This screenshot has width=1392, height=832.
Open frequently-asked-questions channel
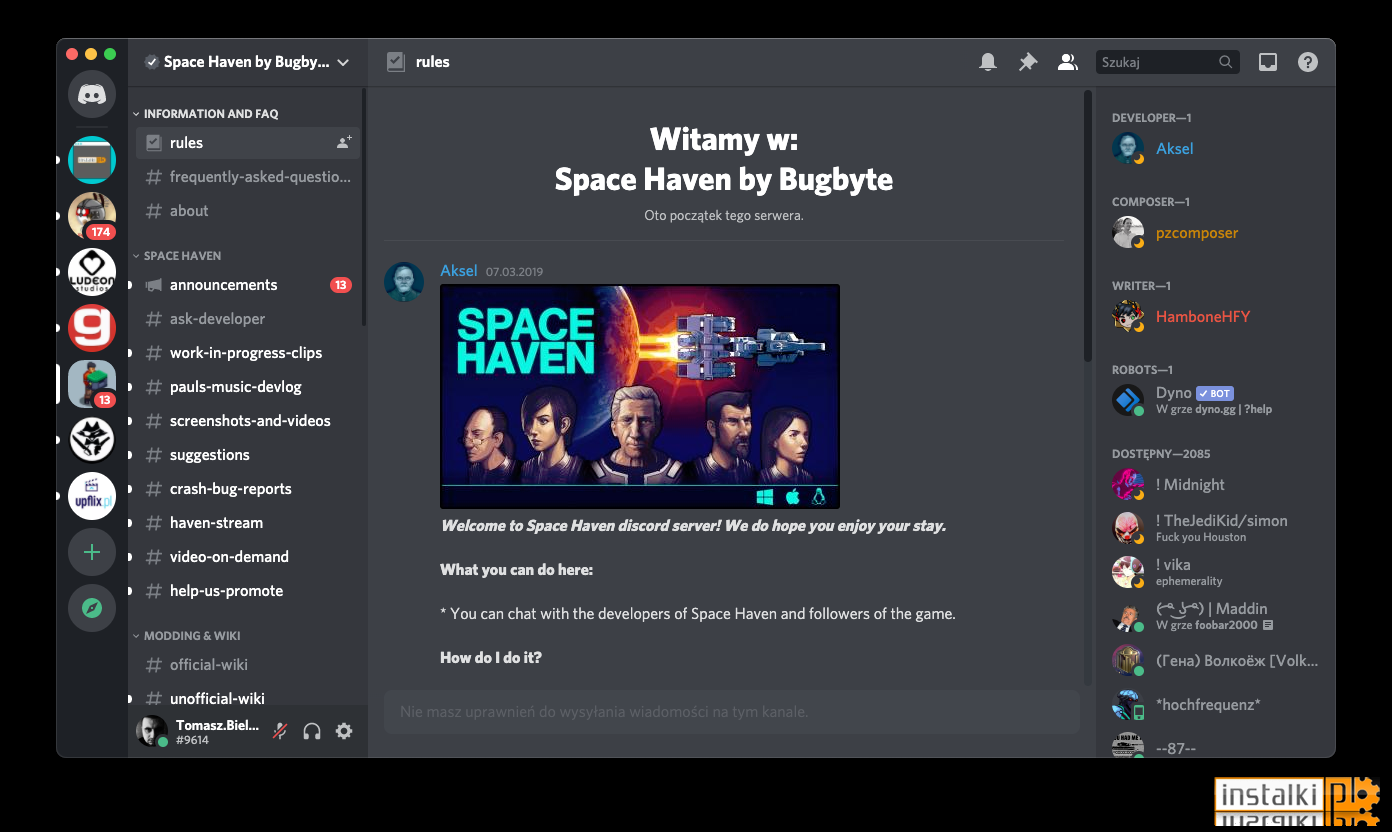point(248,177)
